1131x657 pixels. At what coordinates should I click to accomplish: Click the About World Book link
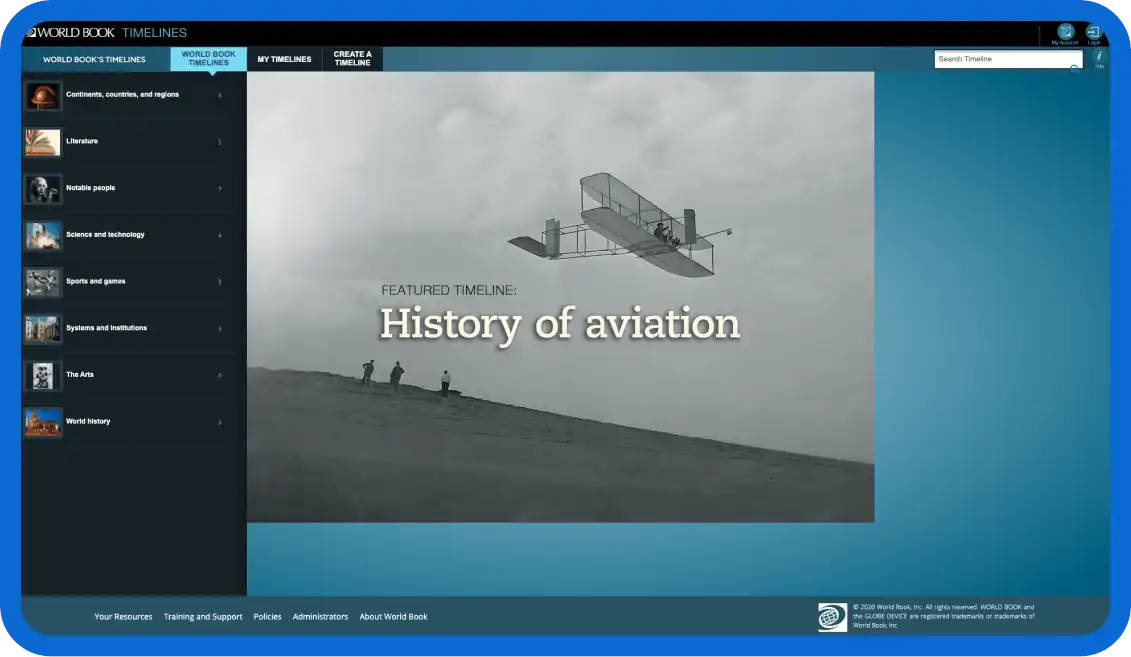pos(393,617)
